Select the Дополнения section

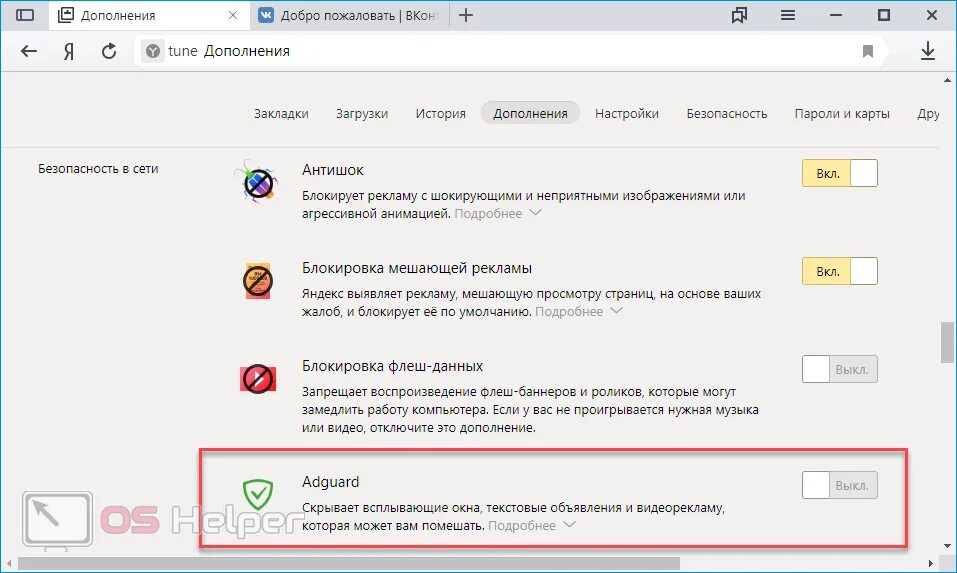[530, 114]
